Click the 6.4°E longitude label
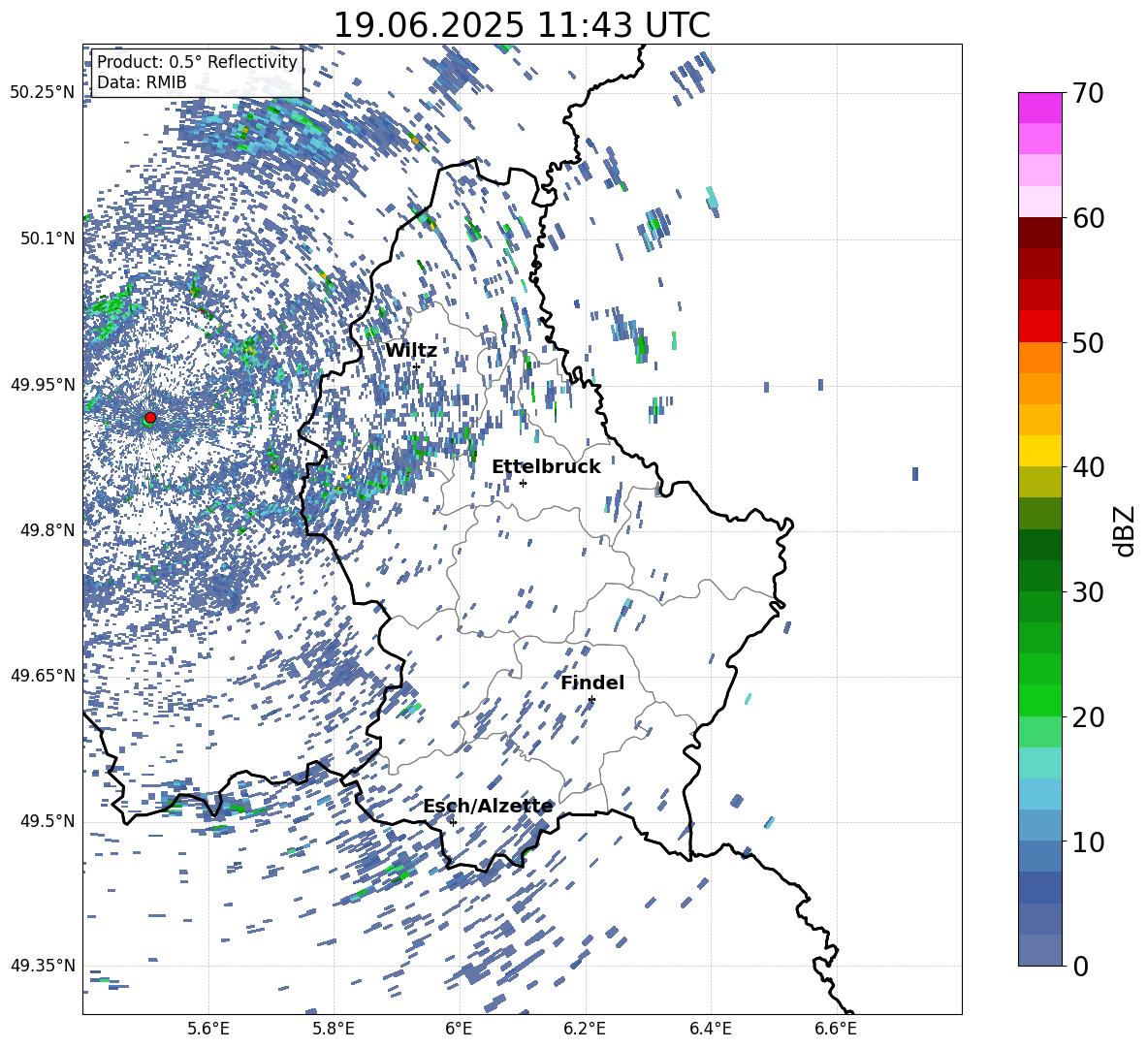1148x1048 pixels. [710, 1030]
